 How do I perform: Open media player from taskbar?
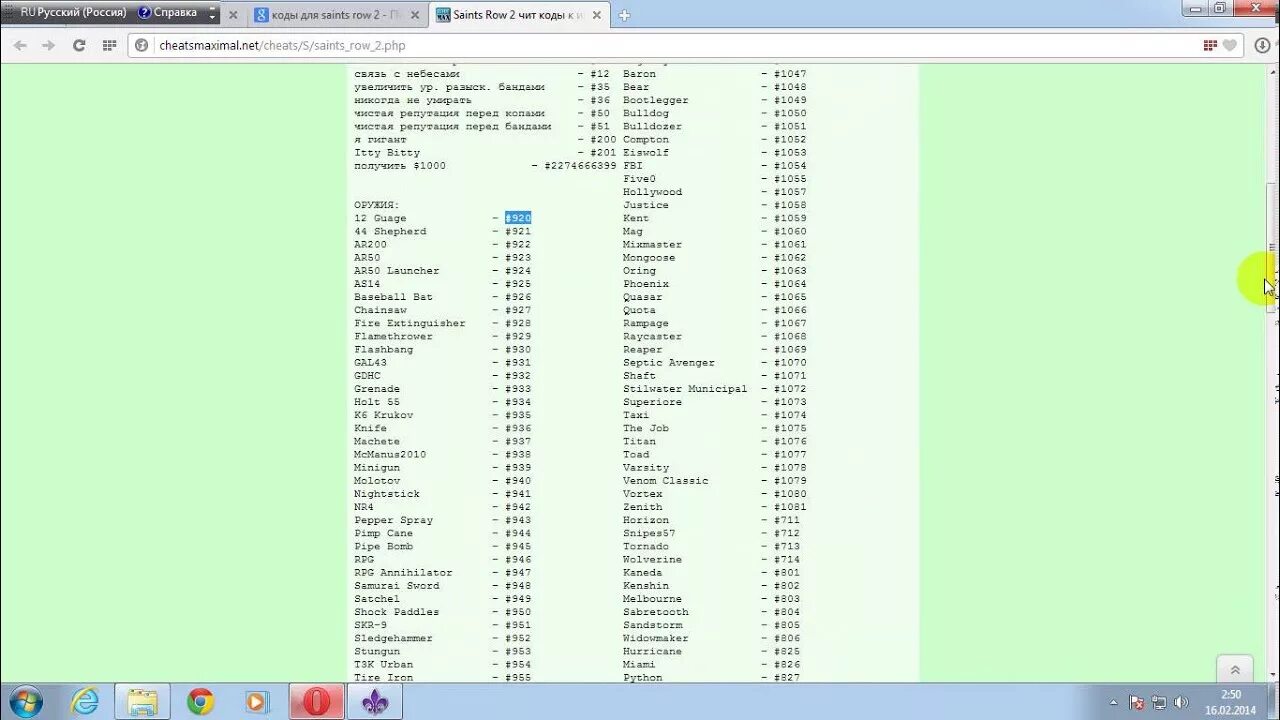[257, 701]
